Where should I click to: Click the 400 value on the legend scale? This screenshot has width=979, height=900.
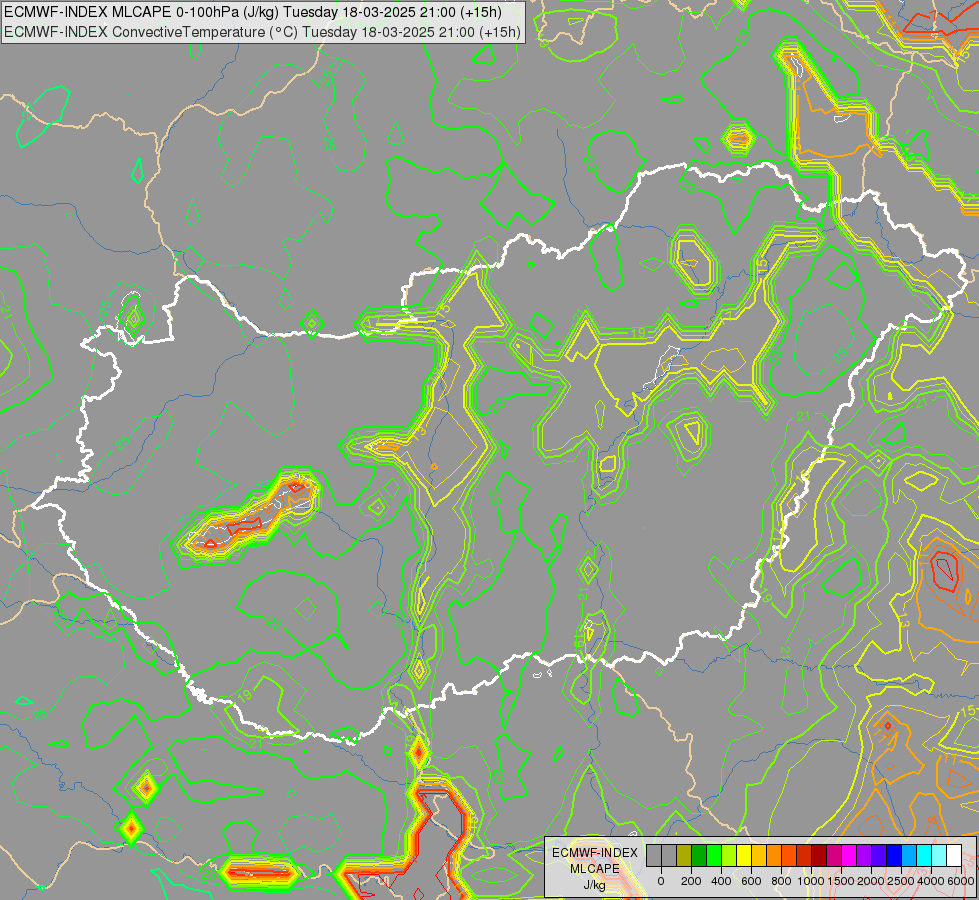click(721, 881)
